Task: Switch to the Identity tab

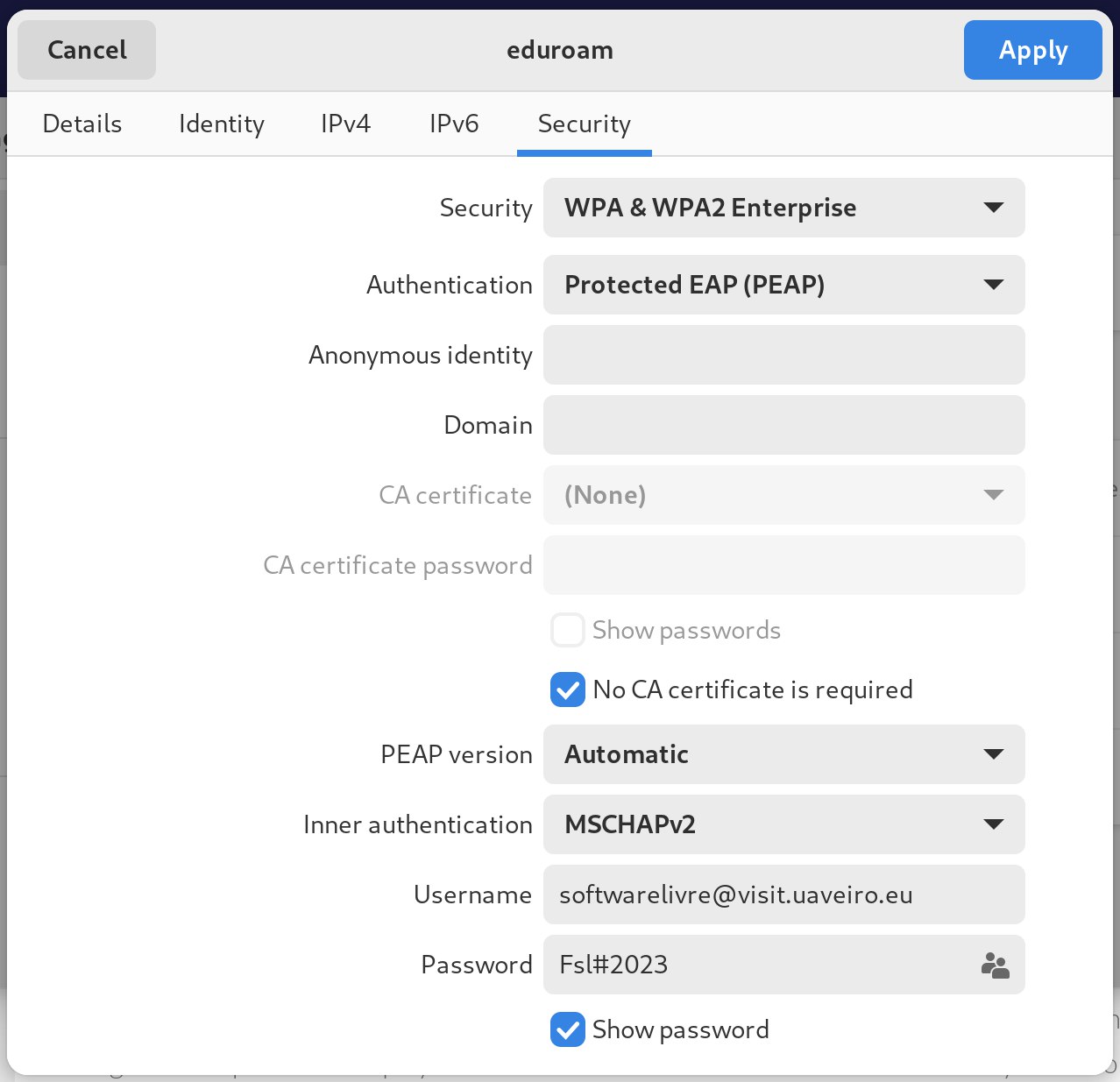Action: tap(222, 124)
